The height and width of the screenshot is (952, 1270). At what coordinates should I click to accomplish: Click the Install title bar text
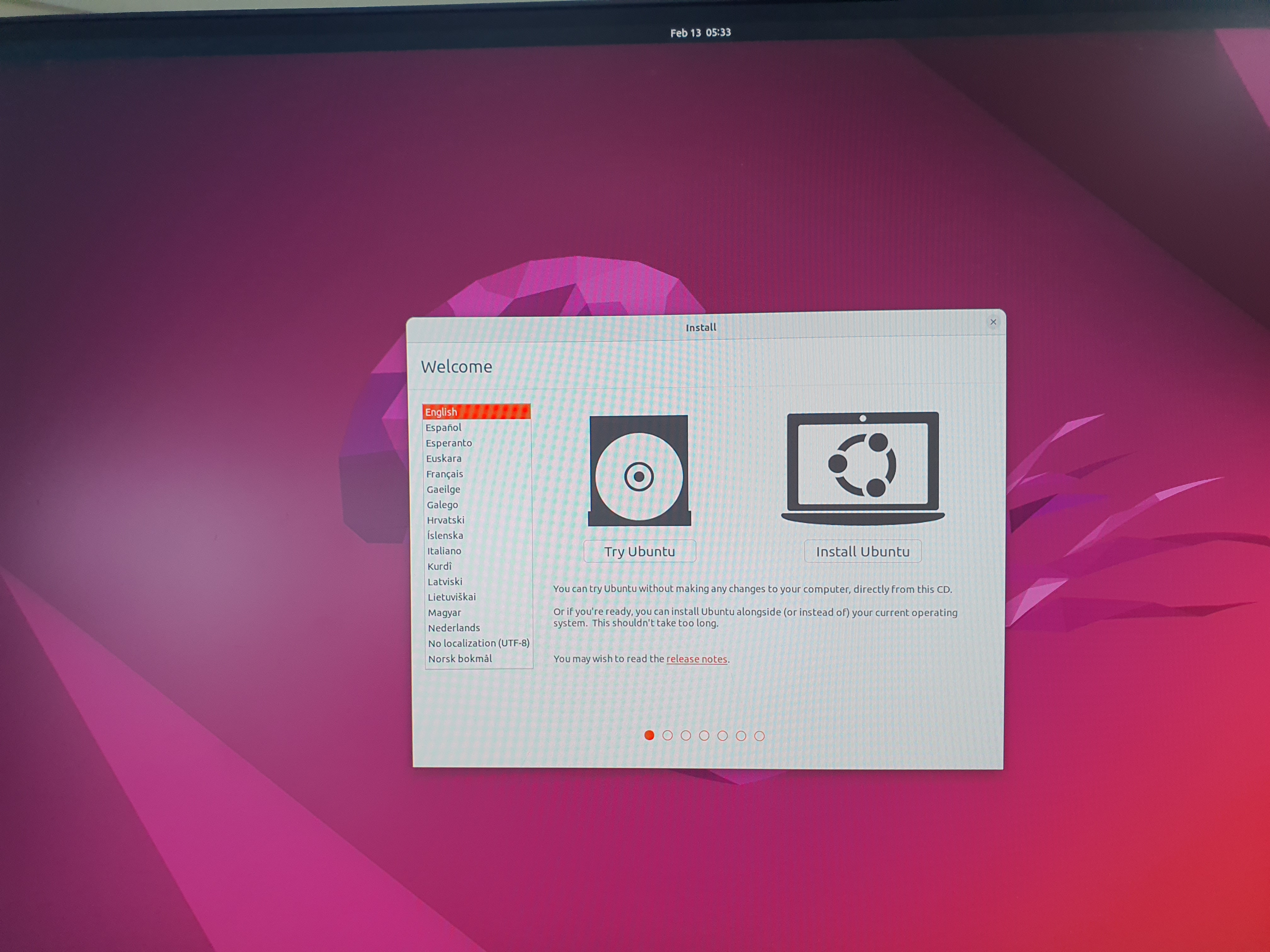point(701,328)
